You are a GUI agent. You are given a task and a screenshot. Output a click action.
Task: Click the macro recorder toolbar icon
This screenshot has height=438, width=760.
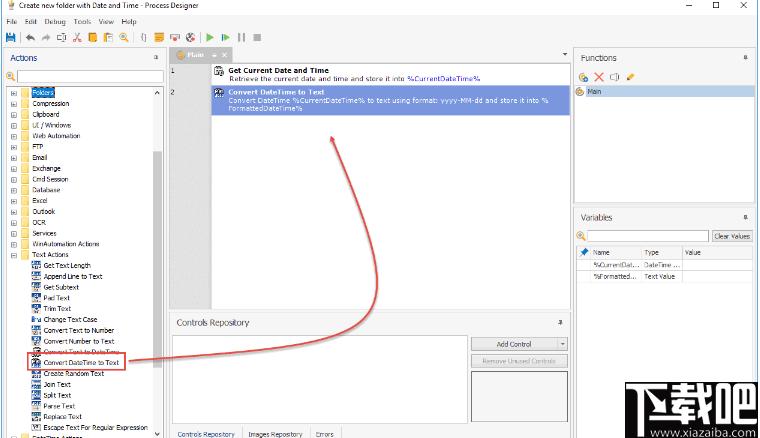[x=175, y=37]
